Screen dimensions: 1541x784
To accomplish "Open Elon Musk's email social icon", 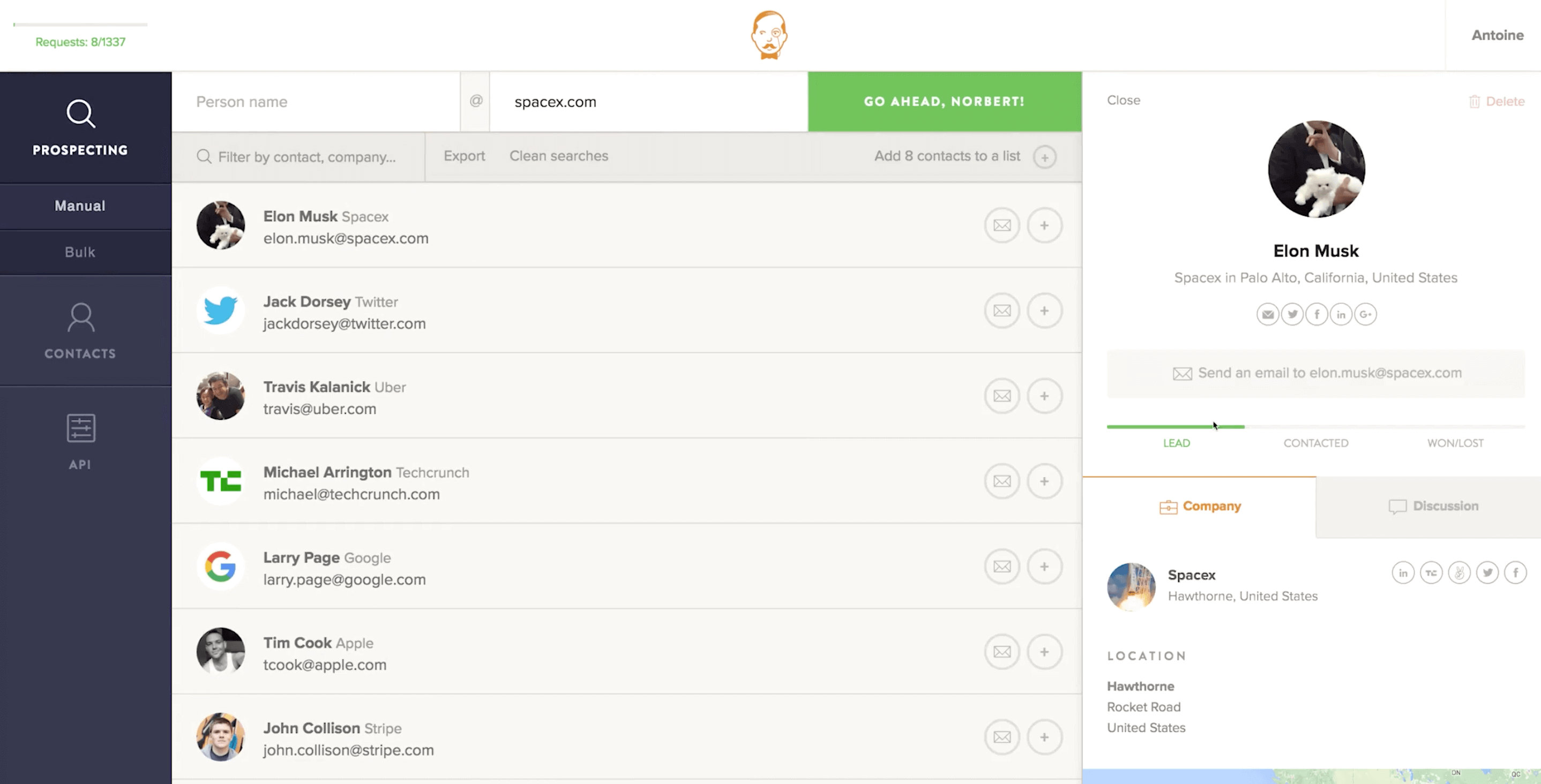I will pos(1268,314).
